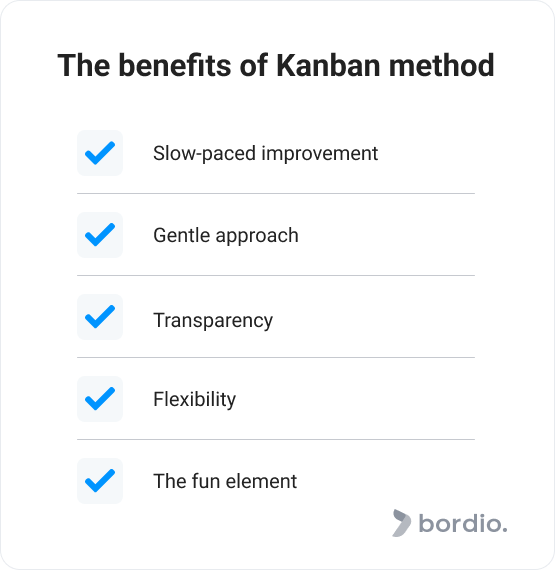Select the Slow-paced improvement label

[x=265, y=153]
